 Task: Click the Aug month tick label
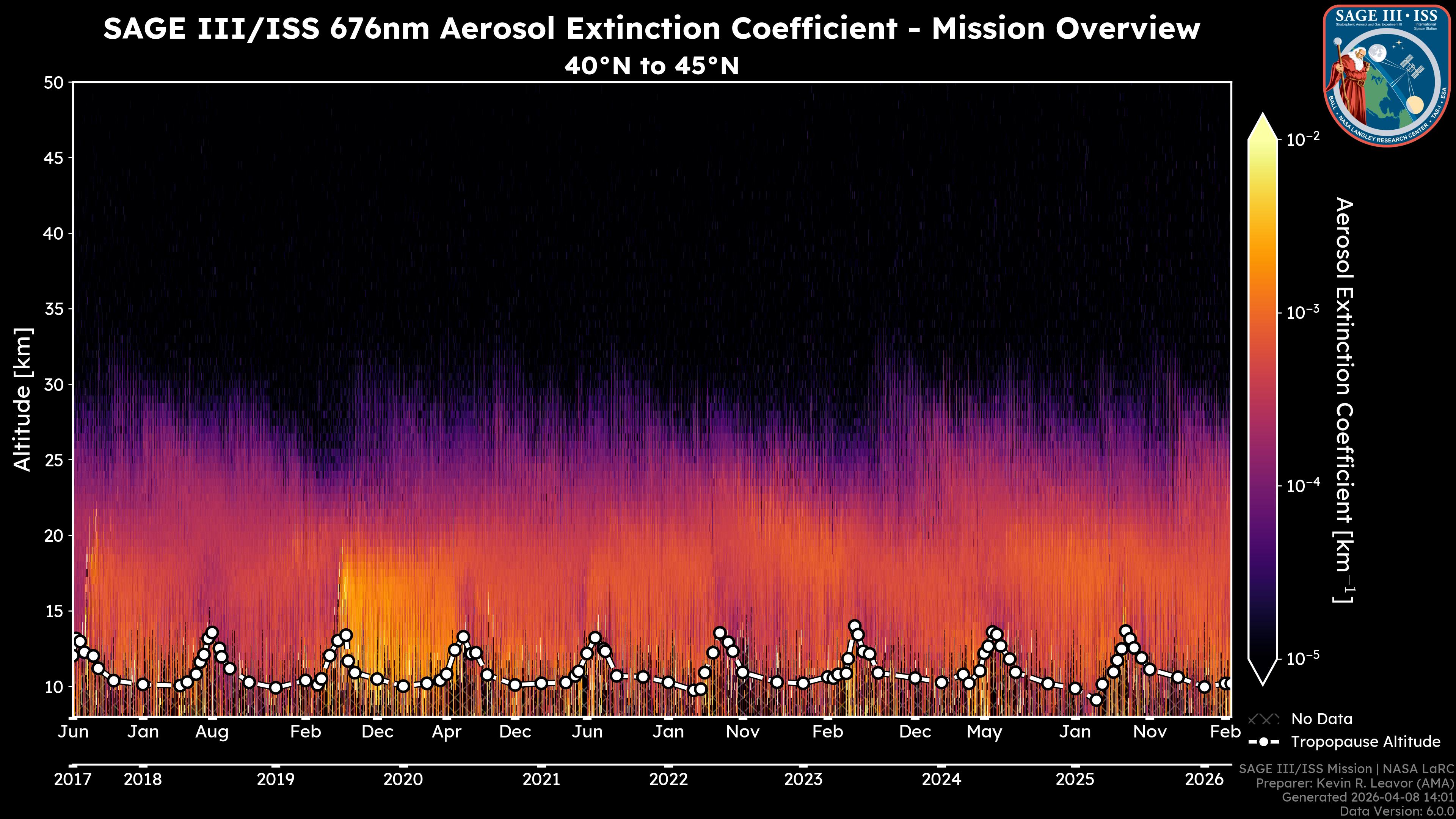212,732
